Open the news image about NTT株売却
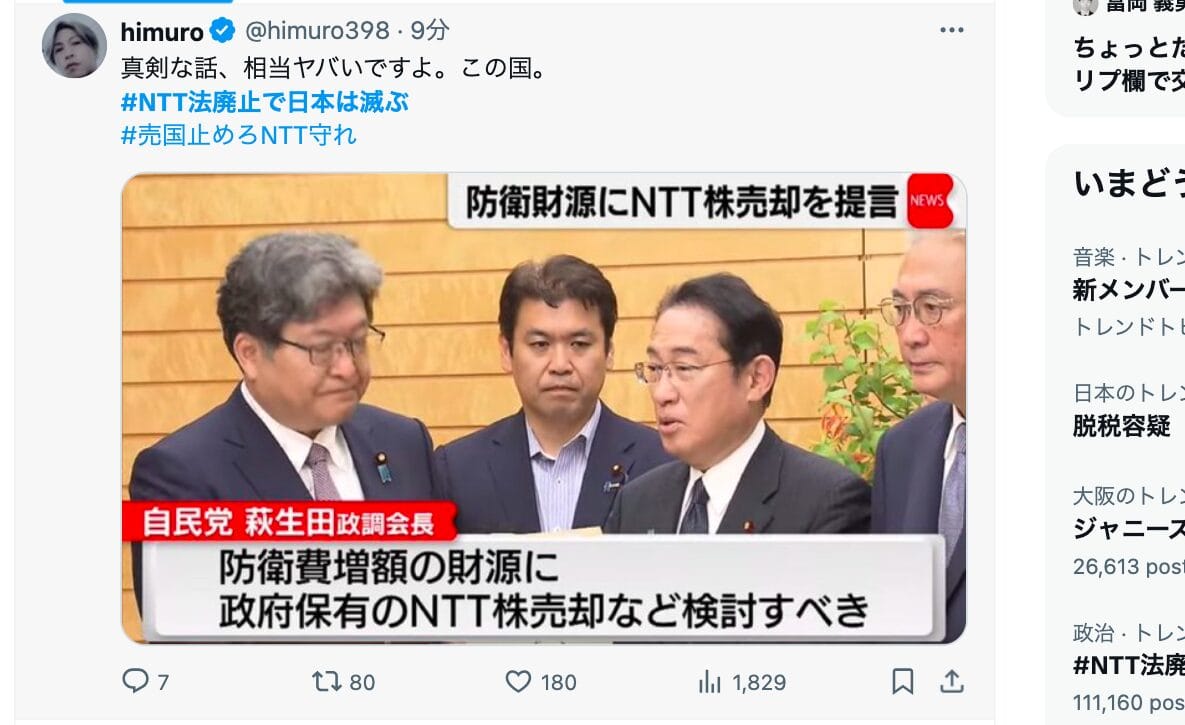This screenshot has height=725, width=1185. [543, 408]
